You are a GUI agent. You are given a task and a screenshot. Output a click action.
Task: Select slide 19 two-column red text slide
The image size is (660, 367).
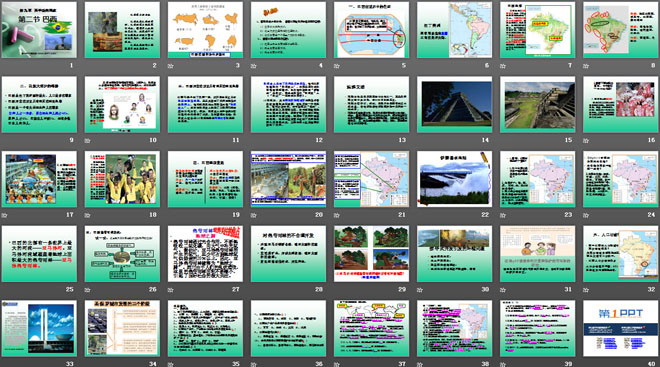(205, 179)
